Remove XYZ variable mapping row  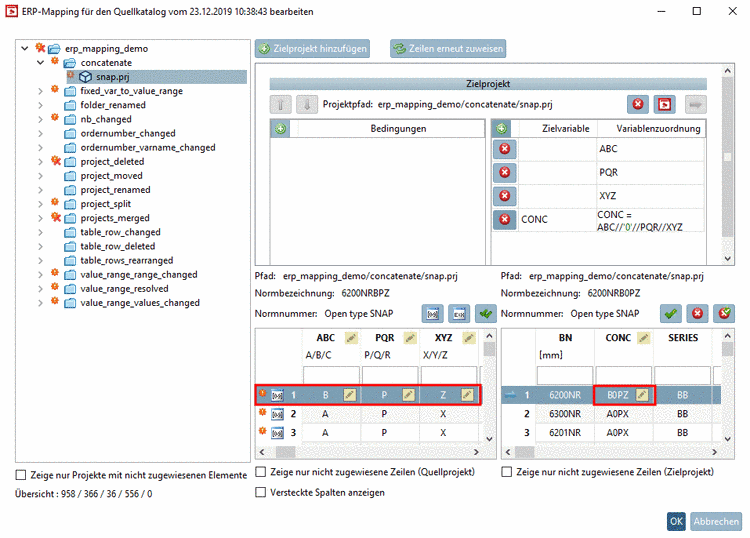(x=504, y=196)
